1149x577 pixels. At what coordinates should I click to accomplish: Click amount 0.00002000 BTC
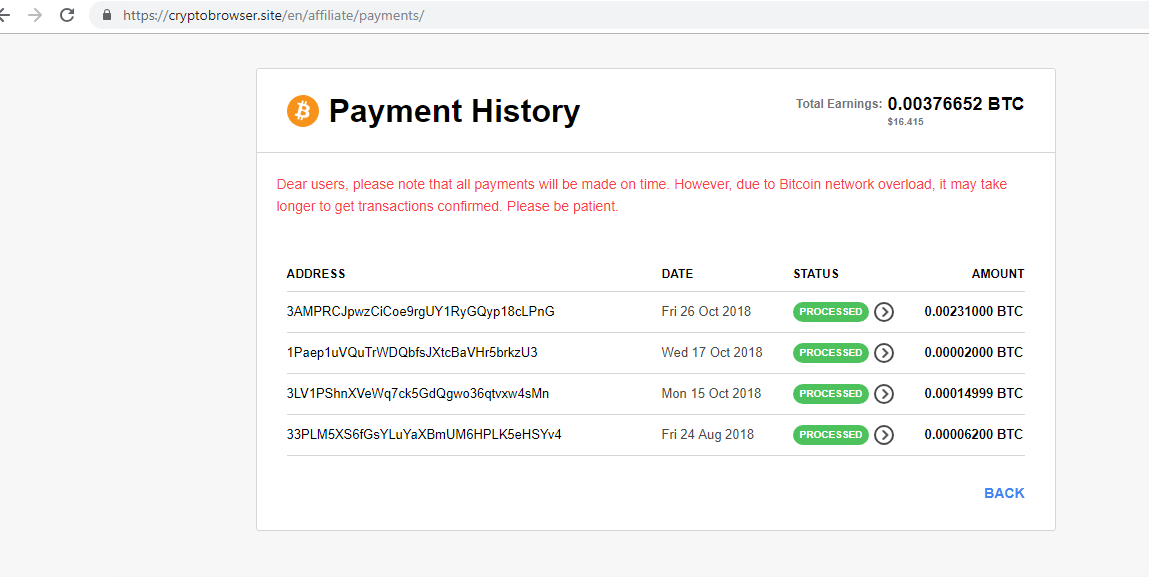pyautogui.click(x=974, y=353)
